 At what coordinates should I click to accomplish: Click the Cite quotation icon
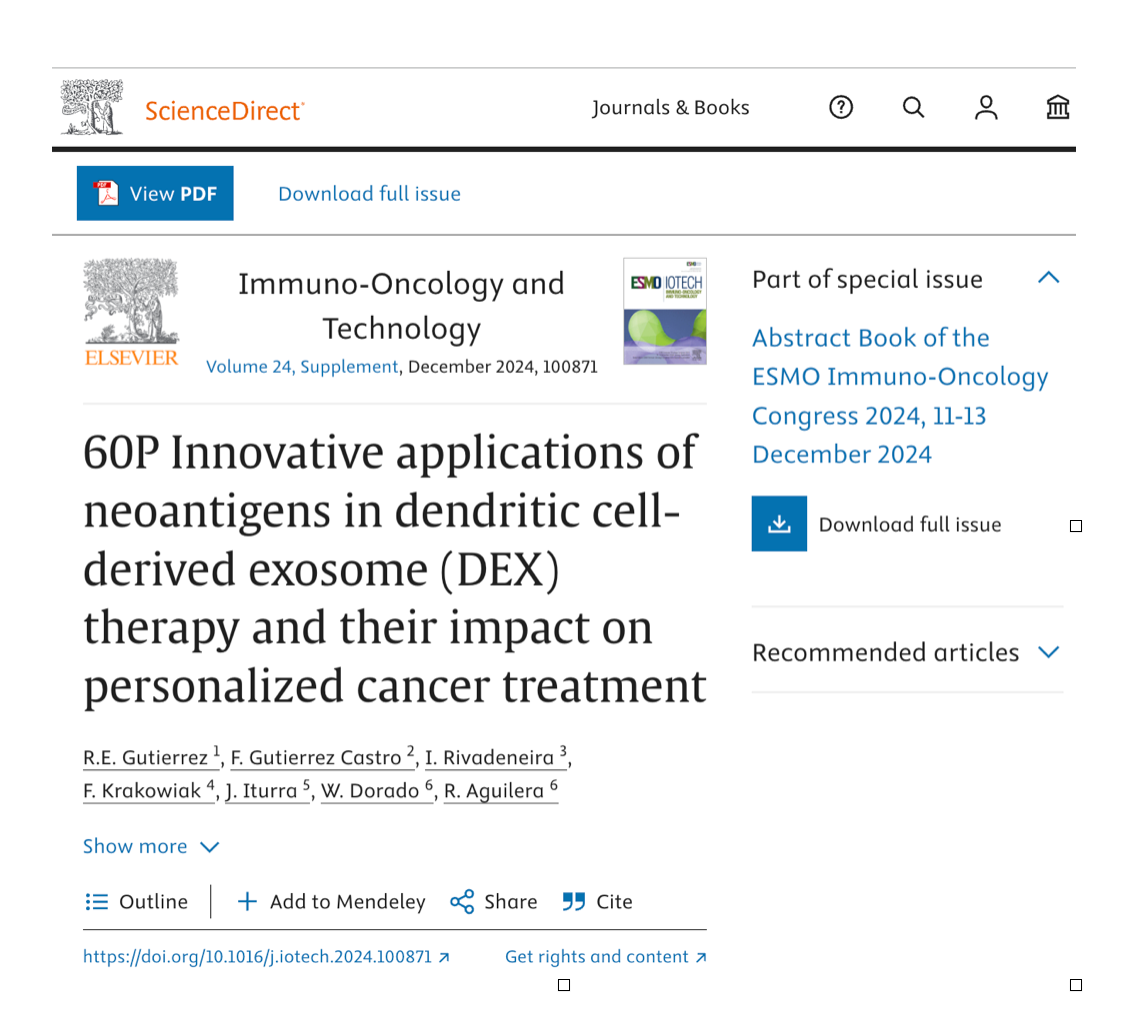pyautogui.click(x=573, y=902)
